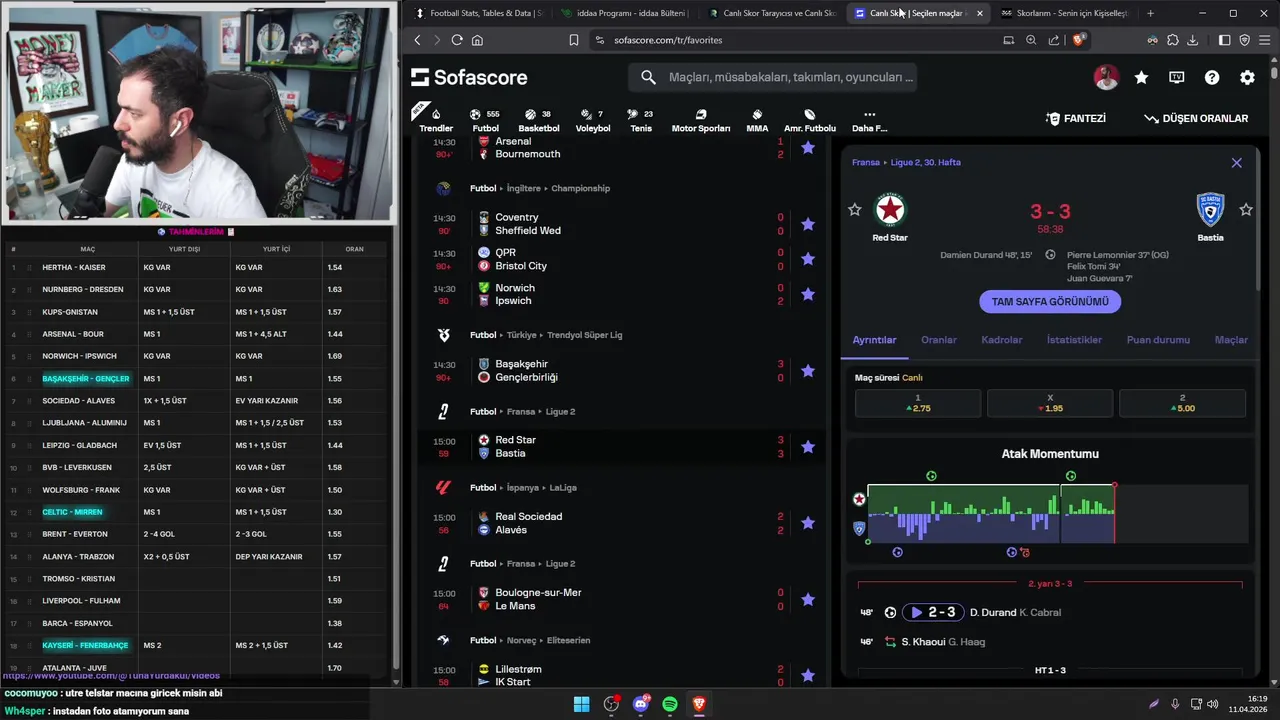Viewport: 1280px width, 720px height.
Task: Select draw odds 1.95
Action: click(1050, 403)
